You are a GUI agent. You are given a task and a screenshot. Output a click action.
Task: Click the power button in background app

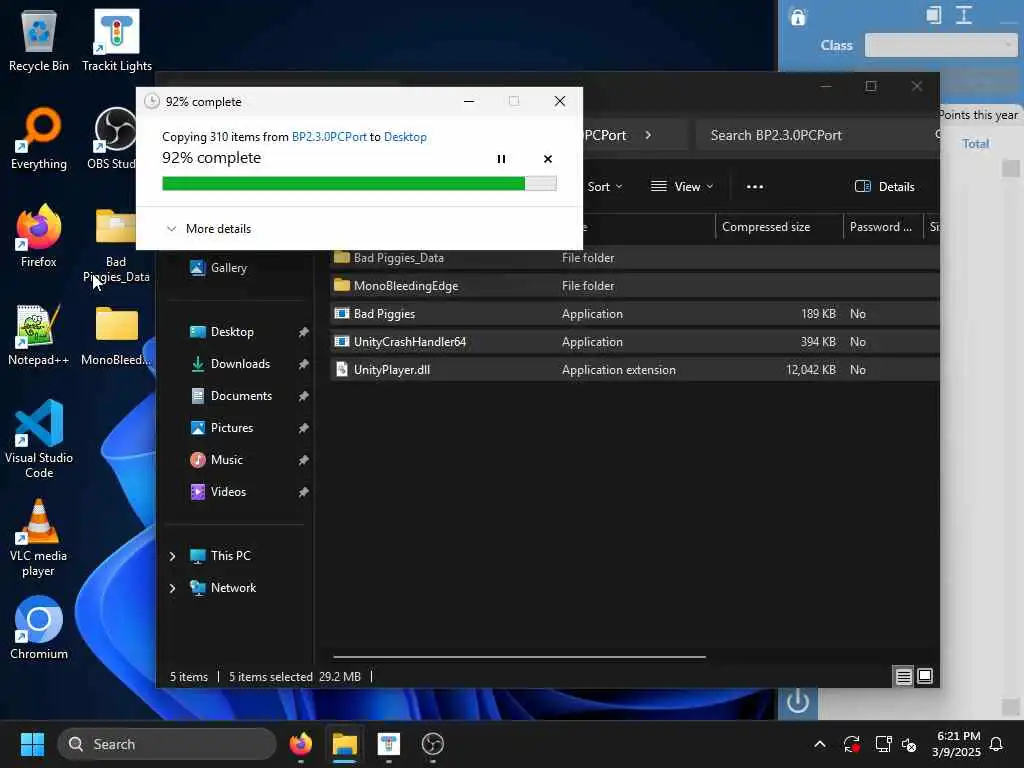tap(797, 702)
